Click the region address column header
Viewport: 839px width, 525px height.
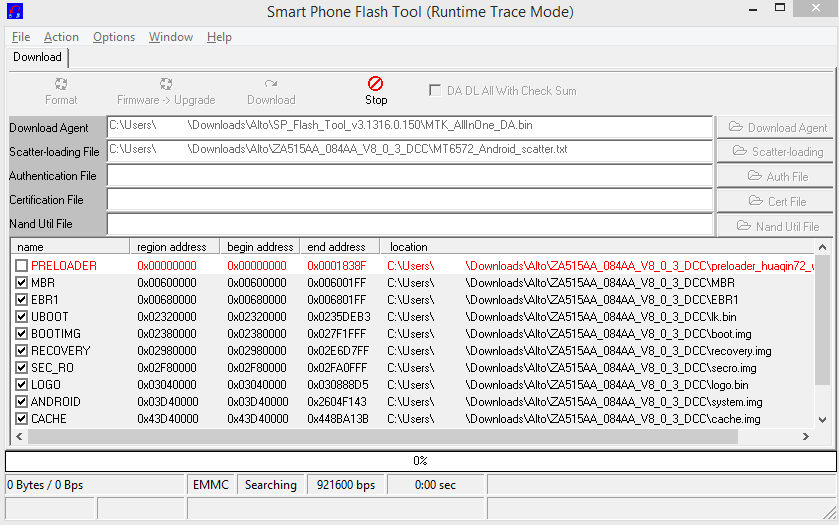[174, 247]
